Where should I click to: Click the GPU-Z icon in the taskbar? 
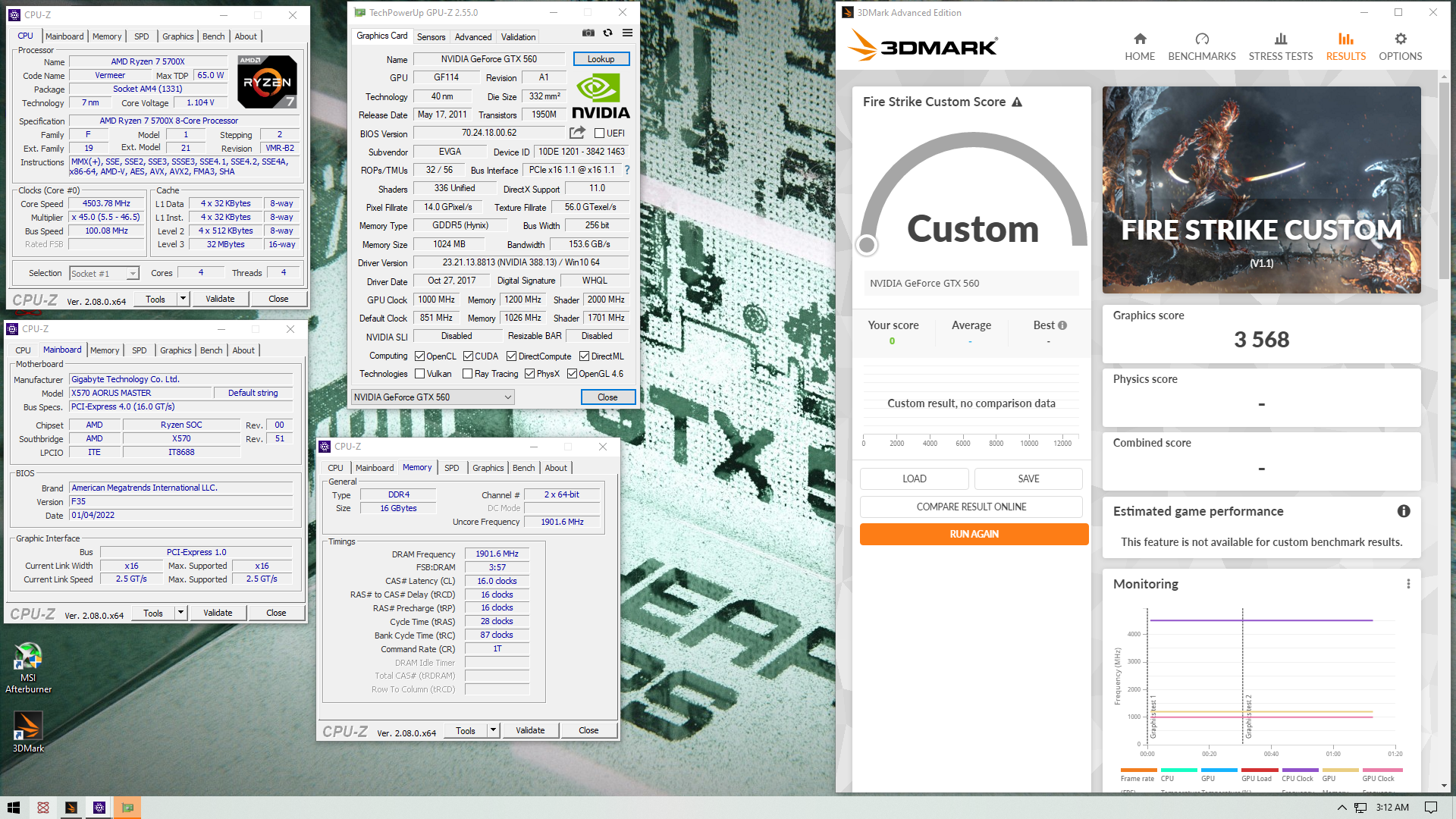point(127,808)
